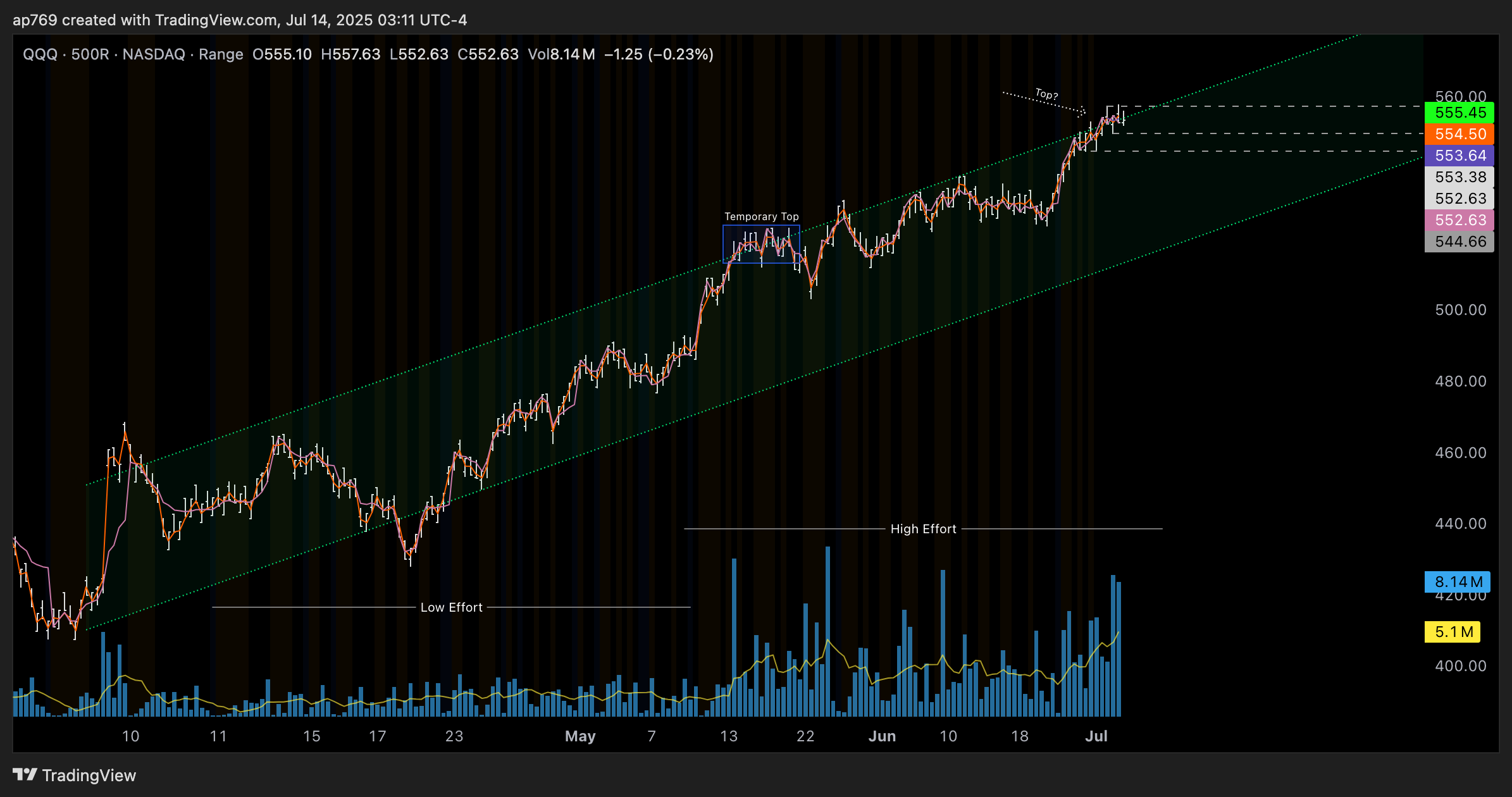Click the NASDAQ exchange label
1512x797 pixels.
tap(154, 54)
